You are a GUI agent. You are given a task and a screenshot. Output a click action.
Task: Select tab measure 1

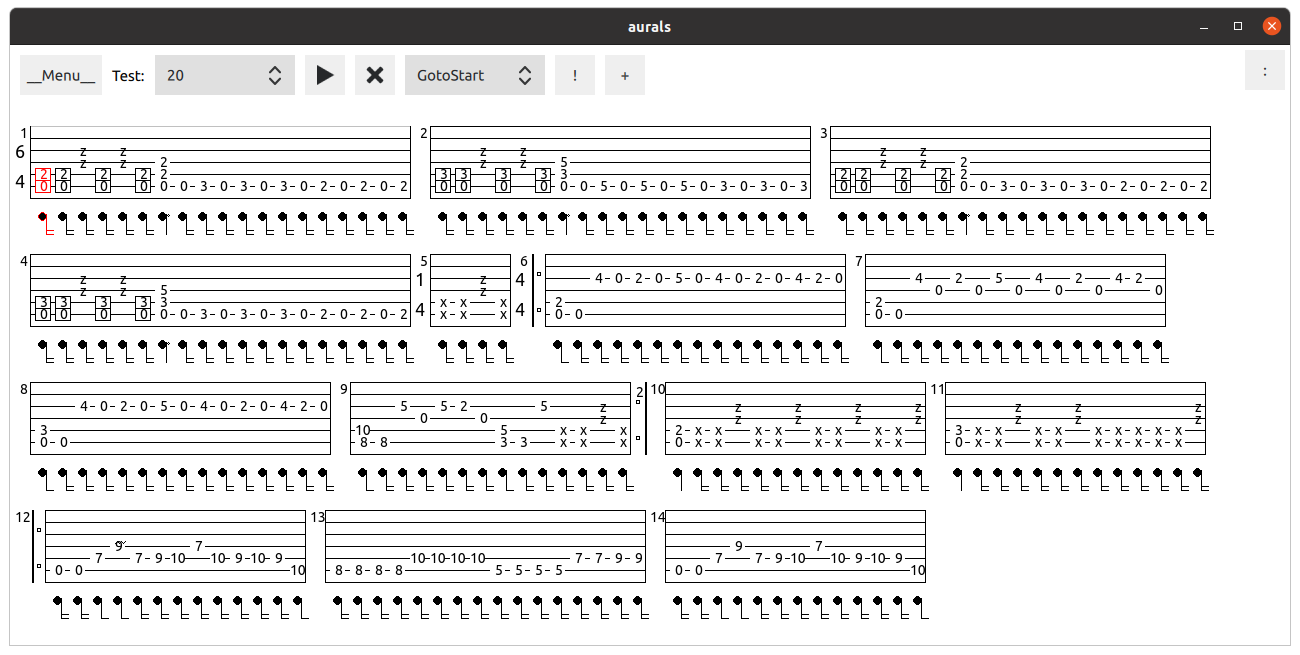(x=221, y=162)
